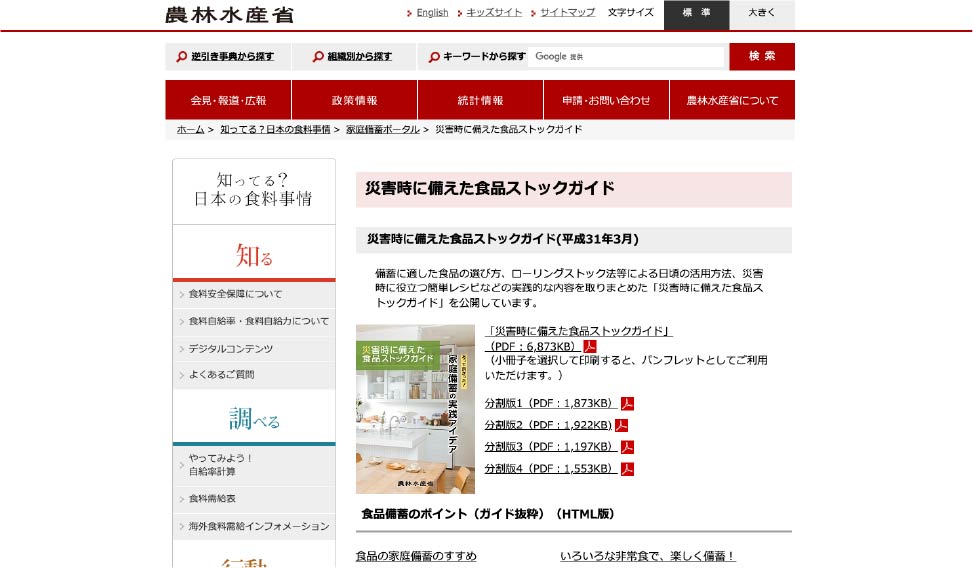The width and height of the screenshot is (973, 568).
Task: Open the 政策情報 menu
Action: point(354,100)
